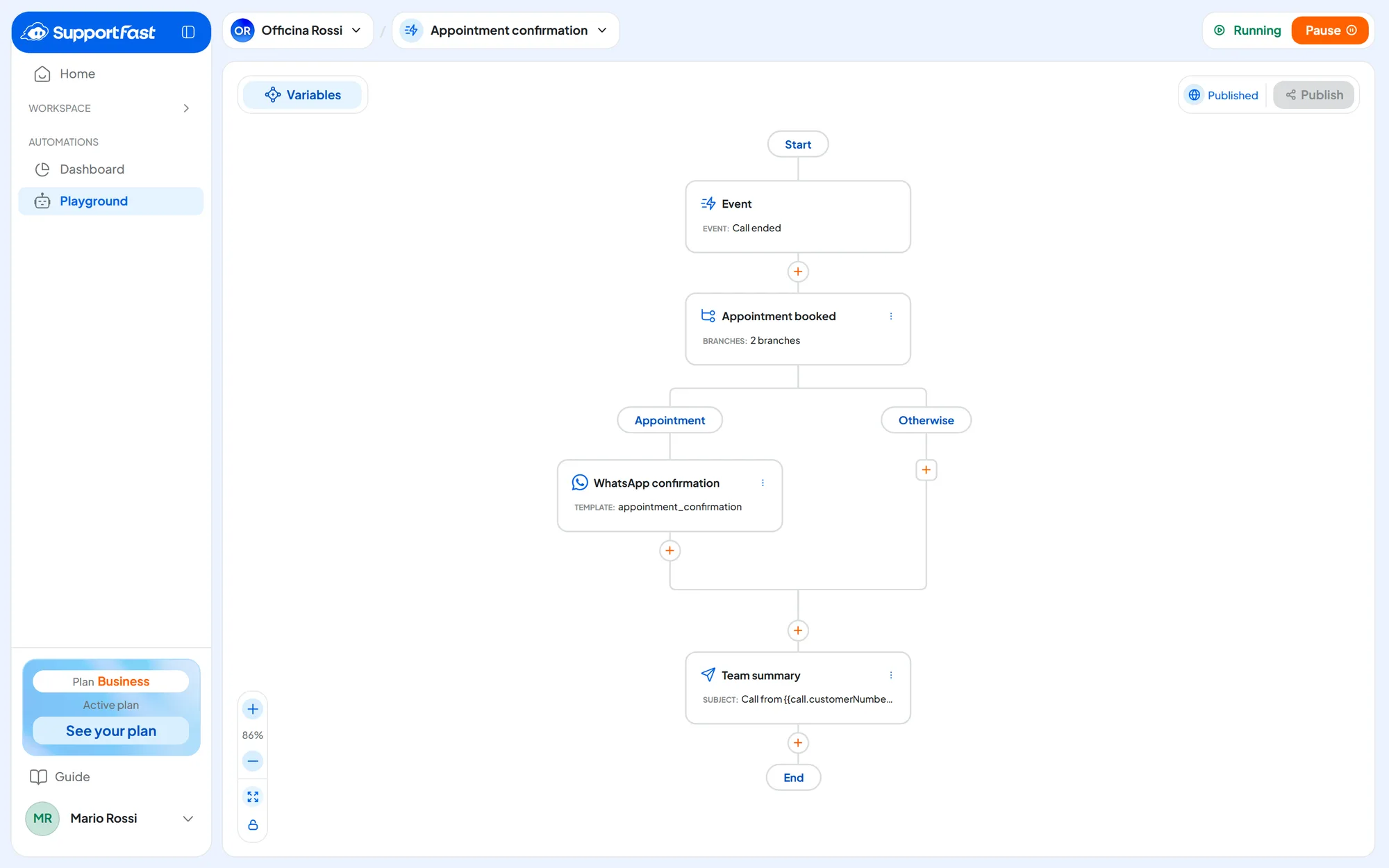Zoom out on the canvas
1389x868 pixels.
(x=253, y=761)
